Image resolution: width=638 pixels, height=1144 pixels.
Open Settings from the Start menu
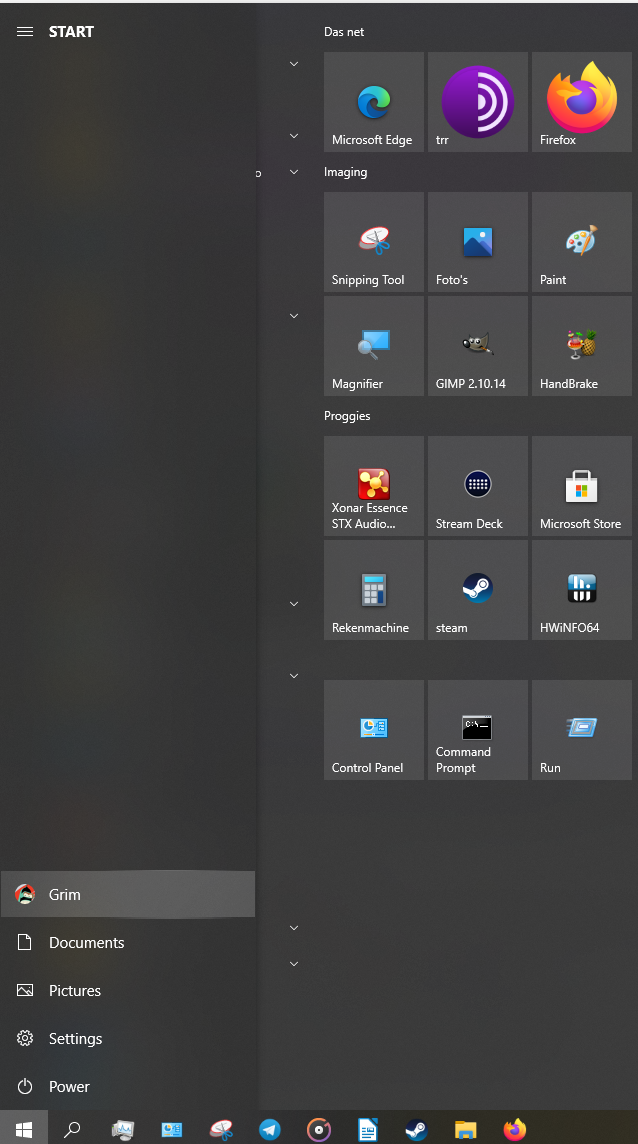(128, 1038)
